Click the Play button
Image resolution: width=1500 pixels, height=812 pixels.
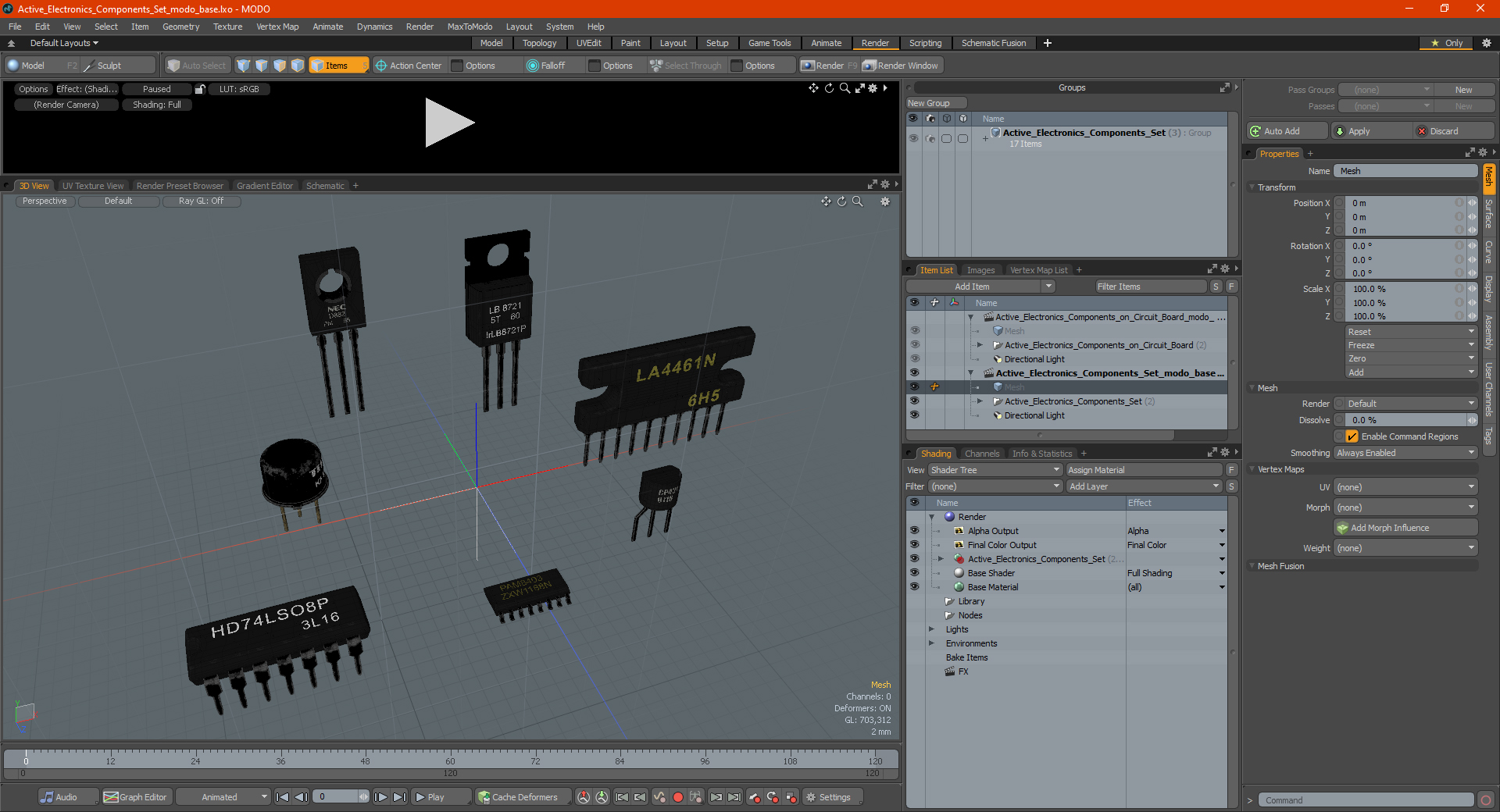(x=441, y=797)
